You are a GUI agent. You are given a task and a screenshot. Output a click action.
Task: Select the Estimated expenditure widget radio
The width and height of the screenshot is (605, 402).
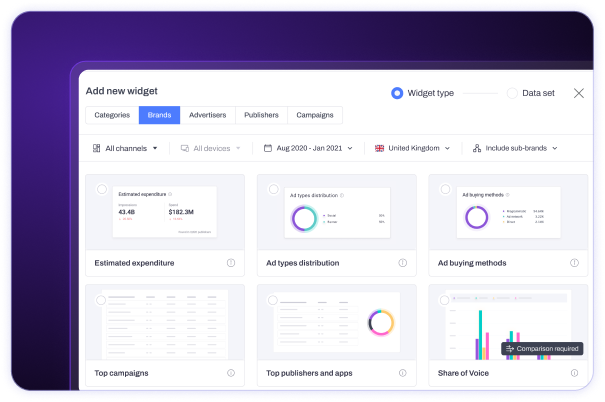point(103,189)
